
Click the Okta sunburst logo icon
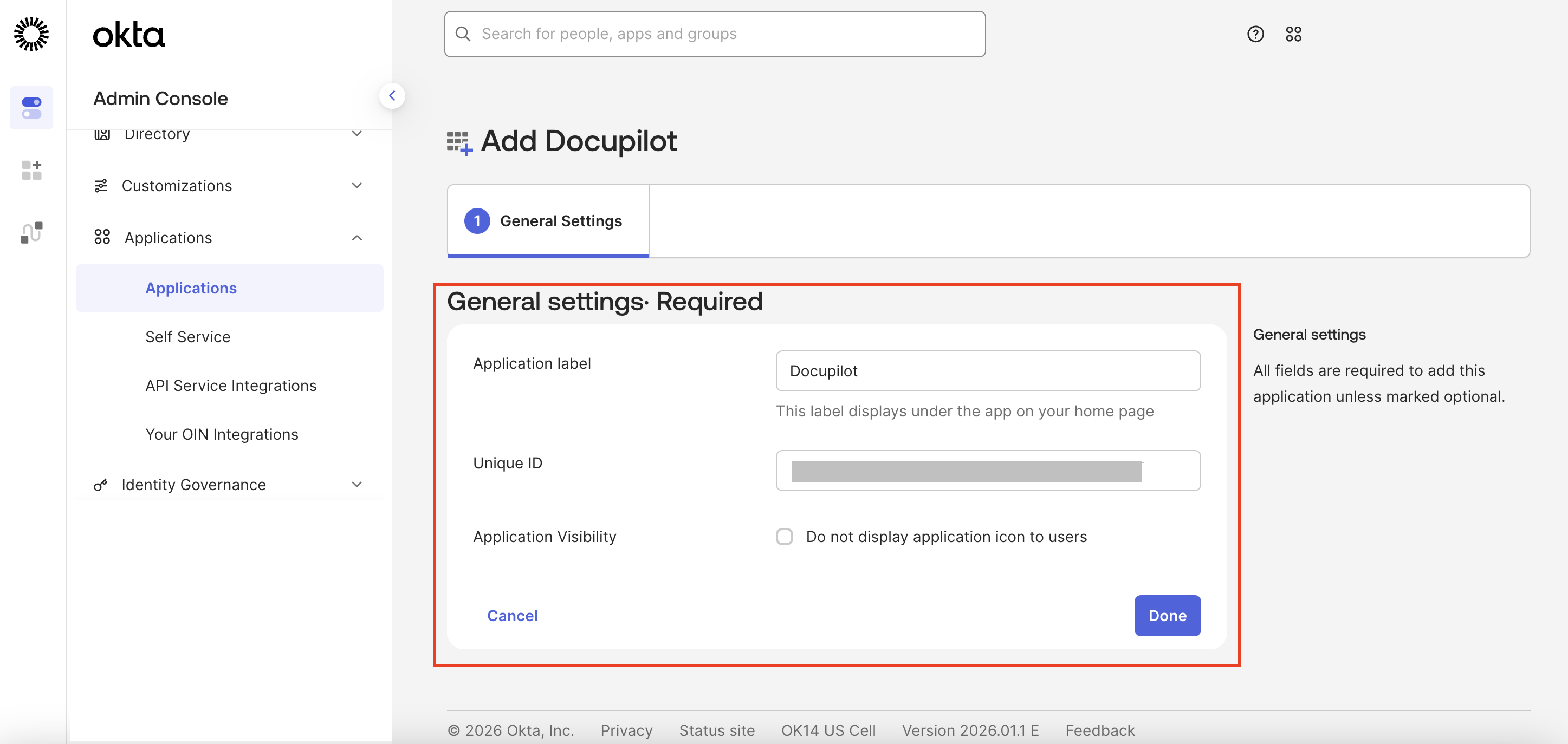(x=31, y=34)
